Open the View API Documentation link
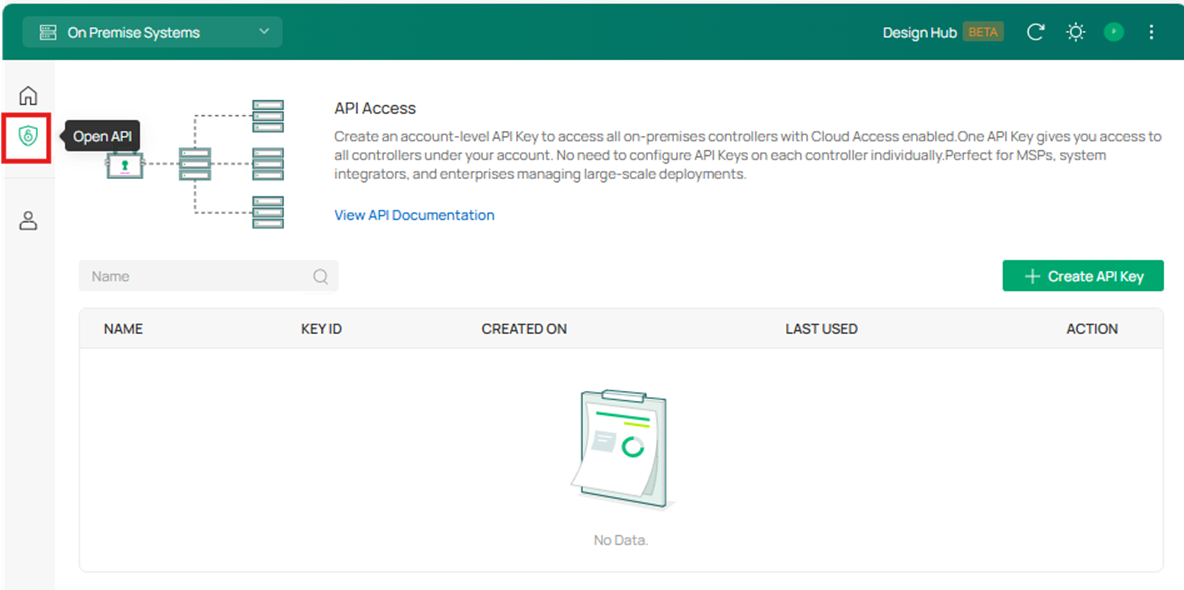The width and height of the screenshot is (1184, 590). click(415, 215)
